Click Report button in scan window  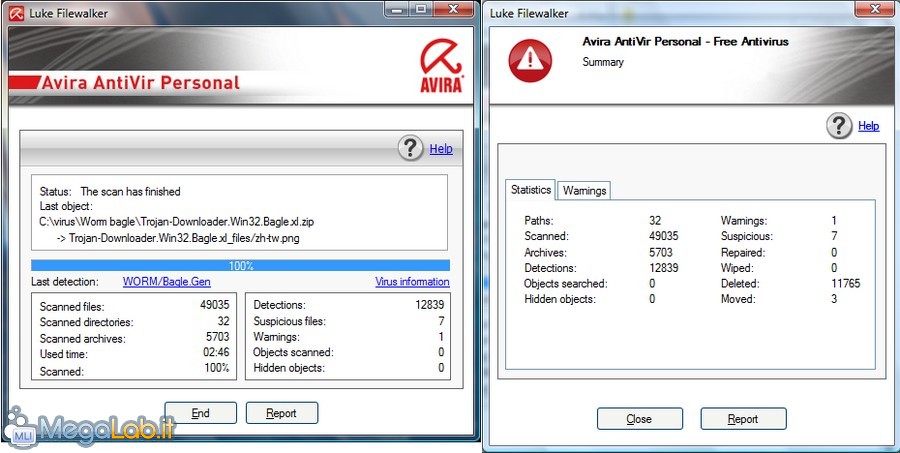point(281,413)
